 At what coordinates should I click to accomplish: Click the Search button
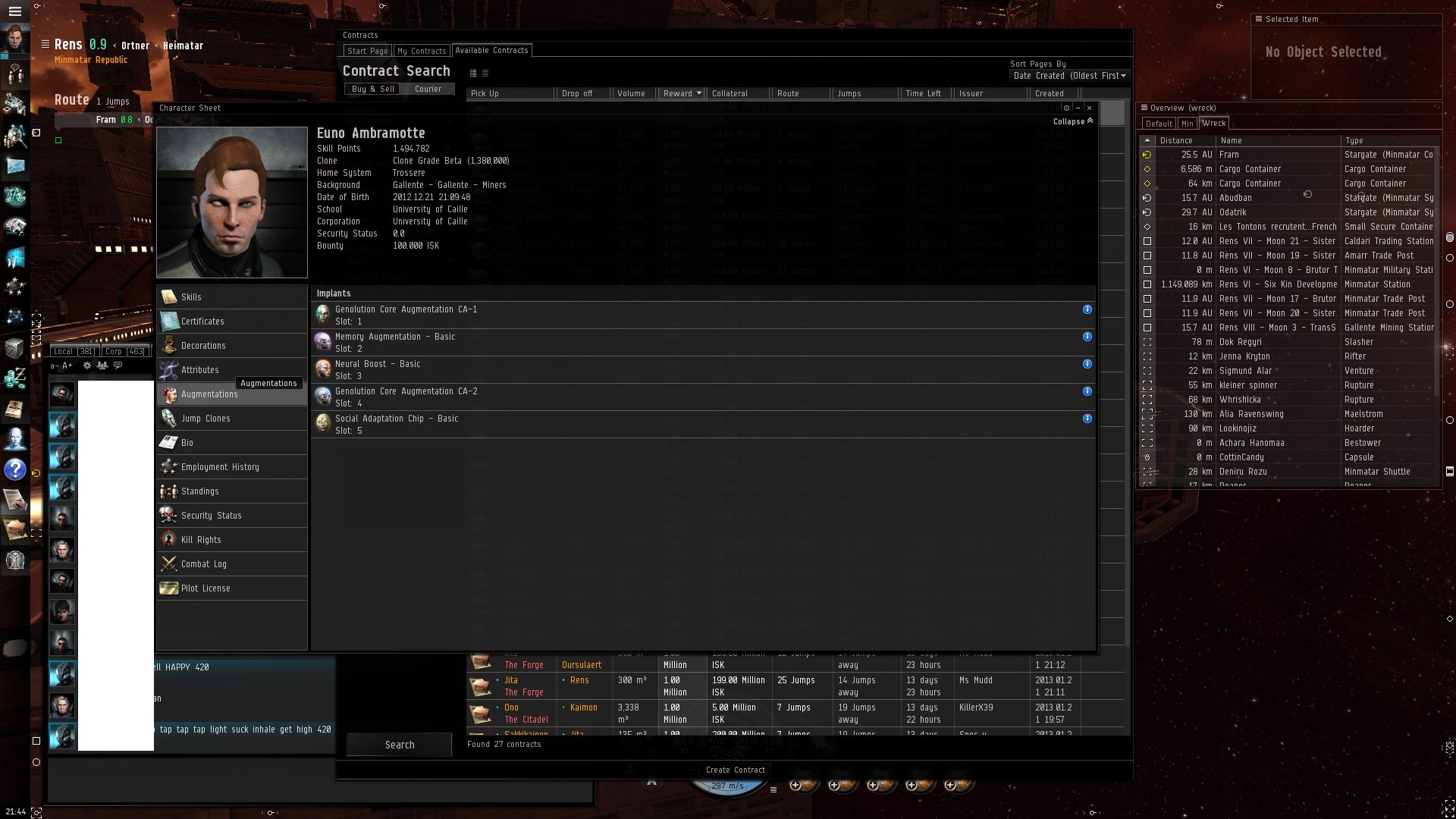399,745
